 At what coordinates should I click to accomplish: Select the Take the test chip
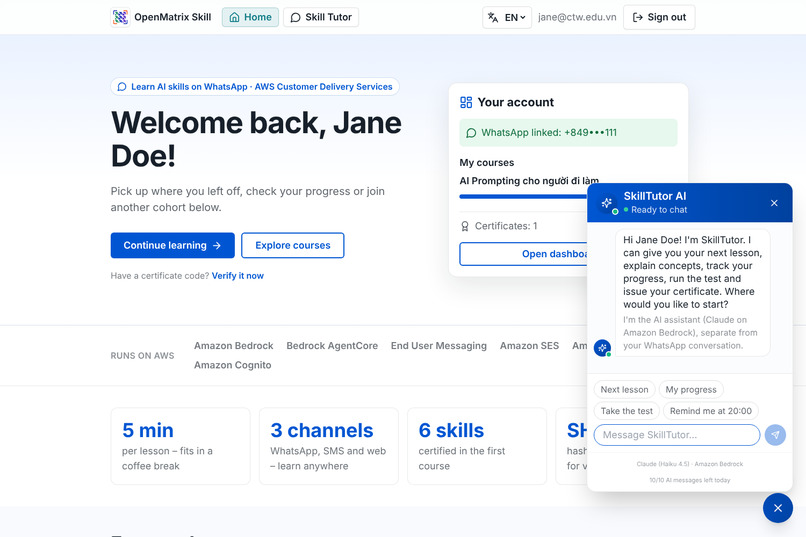point(626,411)
